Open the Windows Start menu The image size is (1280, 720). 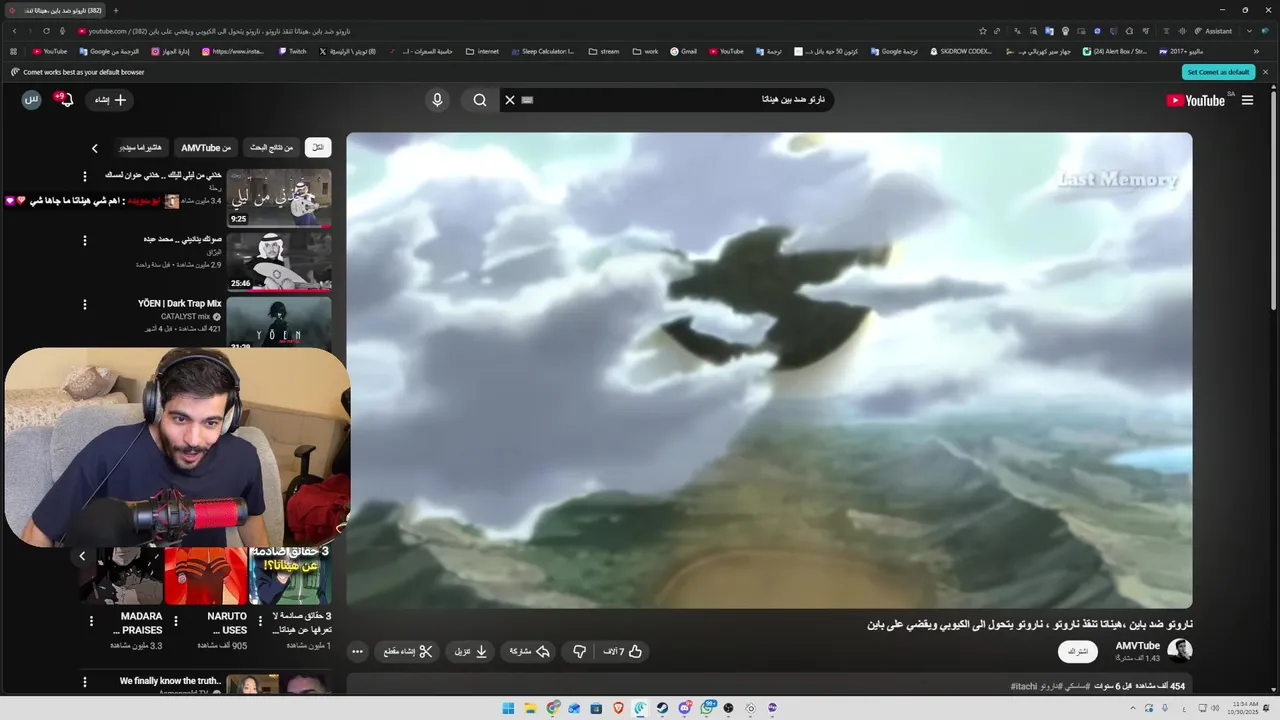[x=508, y=708]
